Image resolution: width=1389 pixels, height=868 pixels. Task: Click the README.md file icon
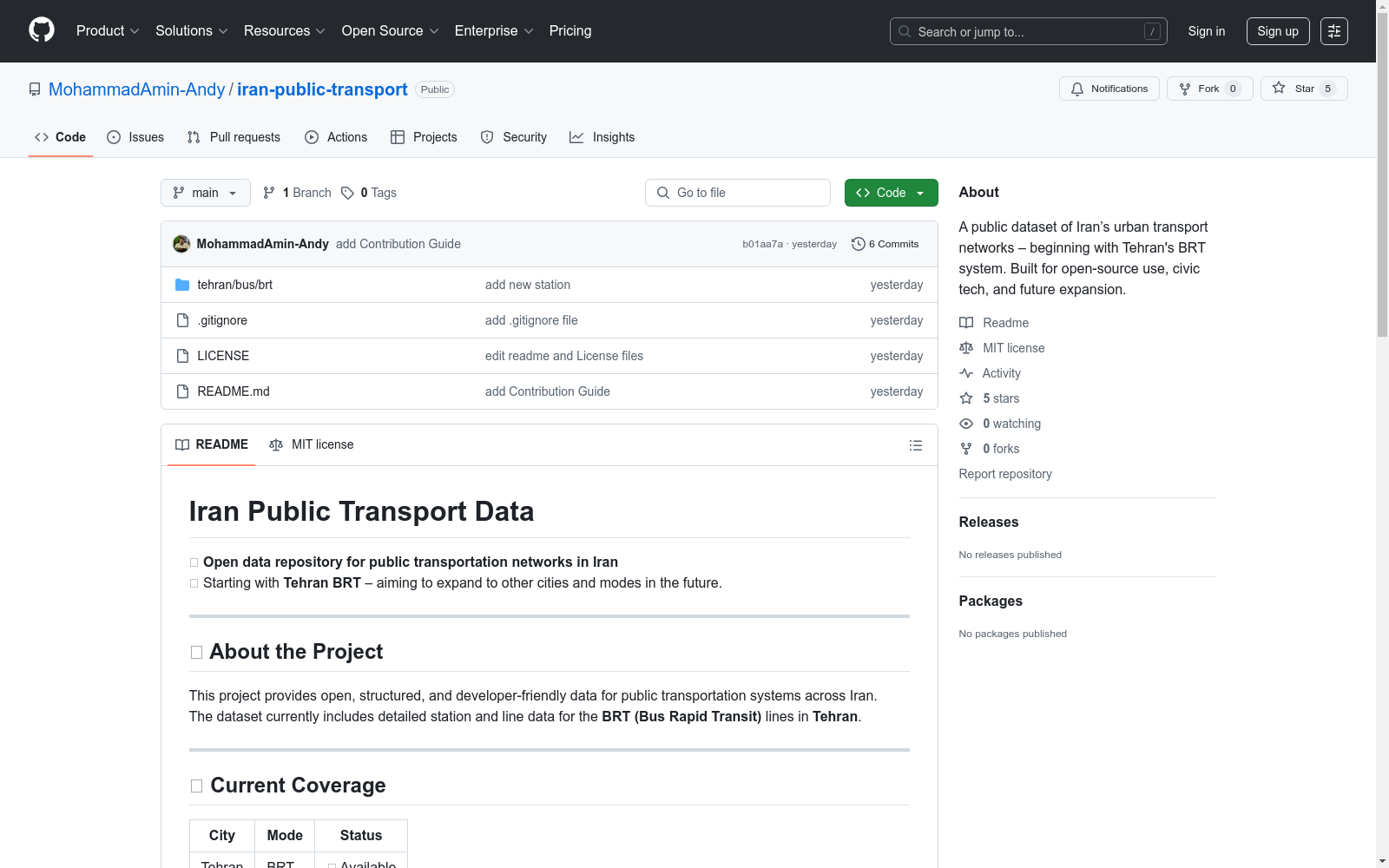click(182, 391)
